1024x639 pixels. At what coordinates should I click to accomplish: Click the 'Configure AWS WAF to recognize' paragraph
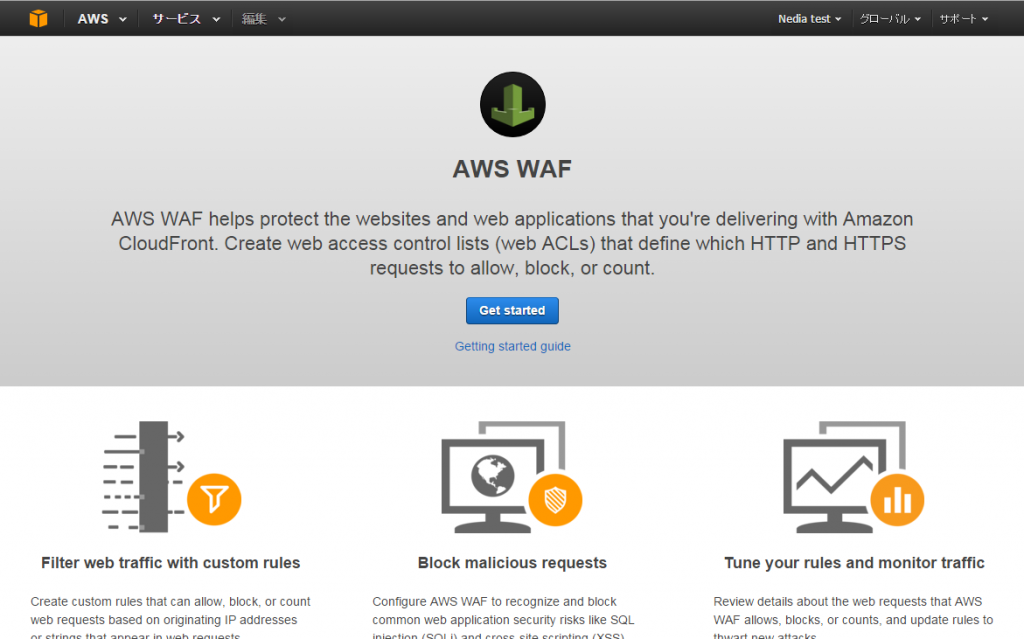tap(504, 617)
